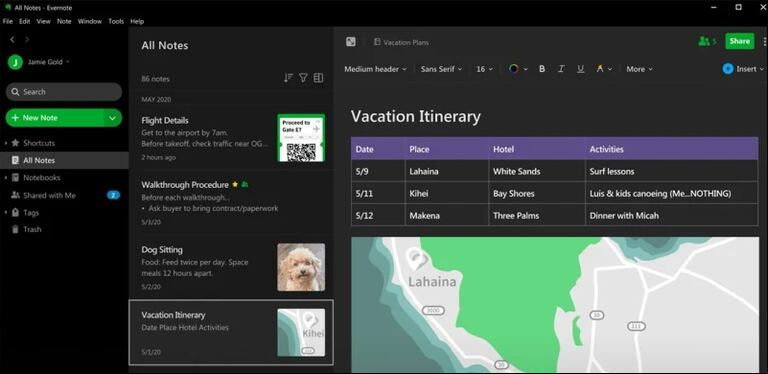Click the Shared with Me icon
This screenshot has height=374, width=768.
[15, 195]
